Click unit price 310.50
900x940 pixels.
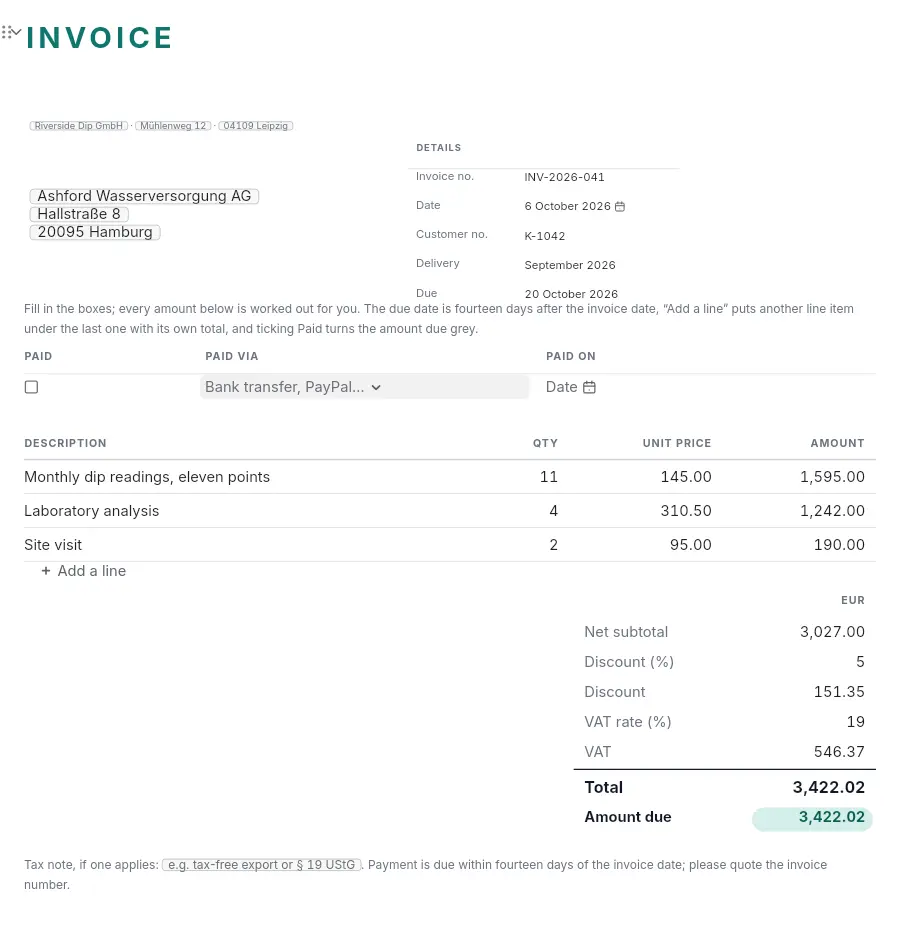pos(685,511)
